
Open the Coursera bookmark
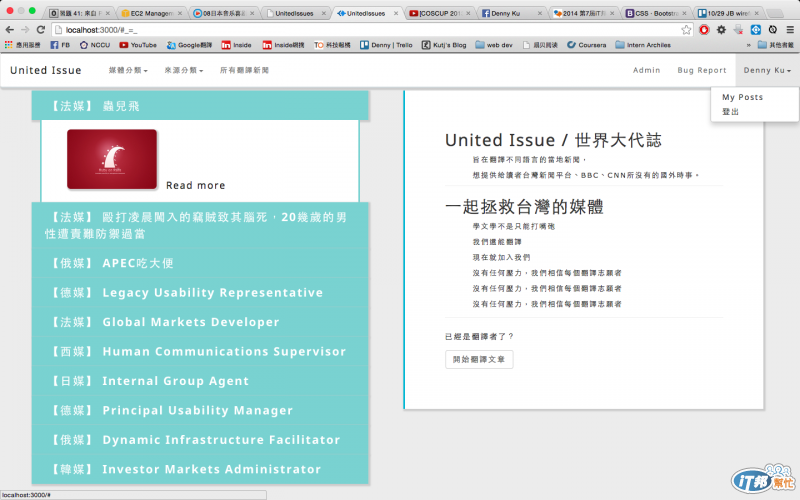[587, 45]
